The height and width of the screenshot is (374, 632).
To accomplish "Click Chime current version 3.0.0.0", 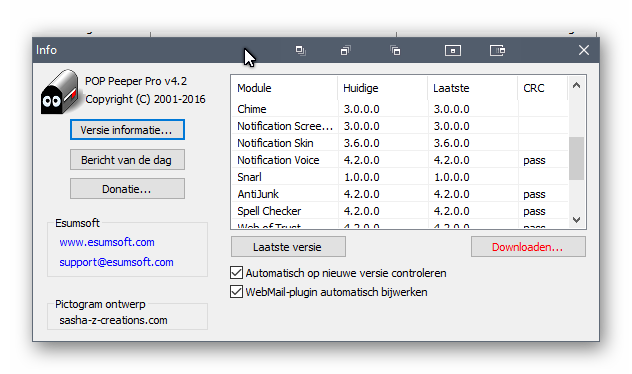I will (362, 109).
